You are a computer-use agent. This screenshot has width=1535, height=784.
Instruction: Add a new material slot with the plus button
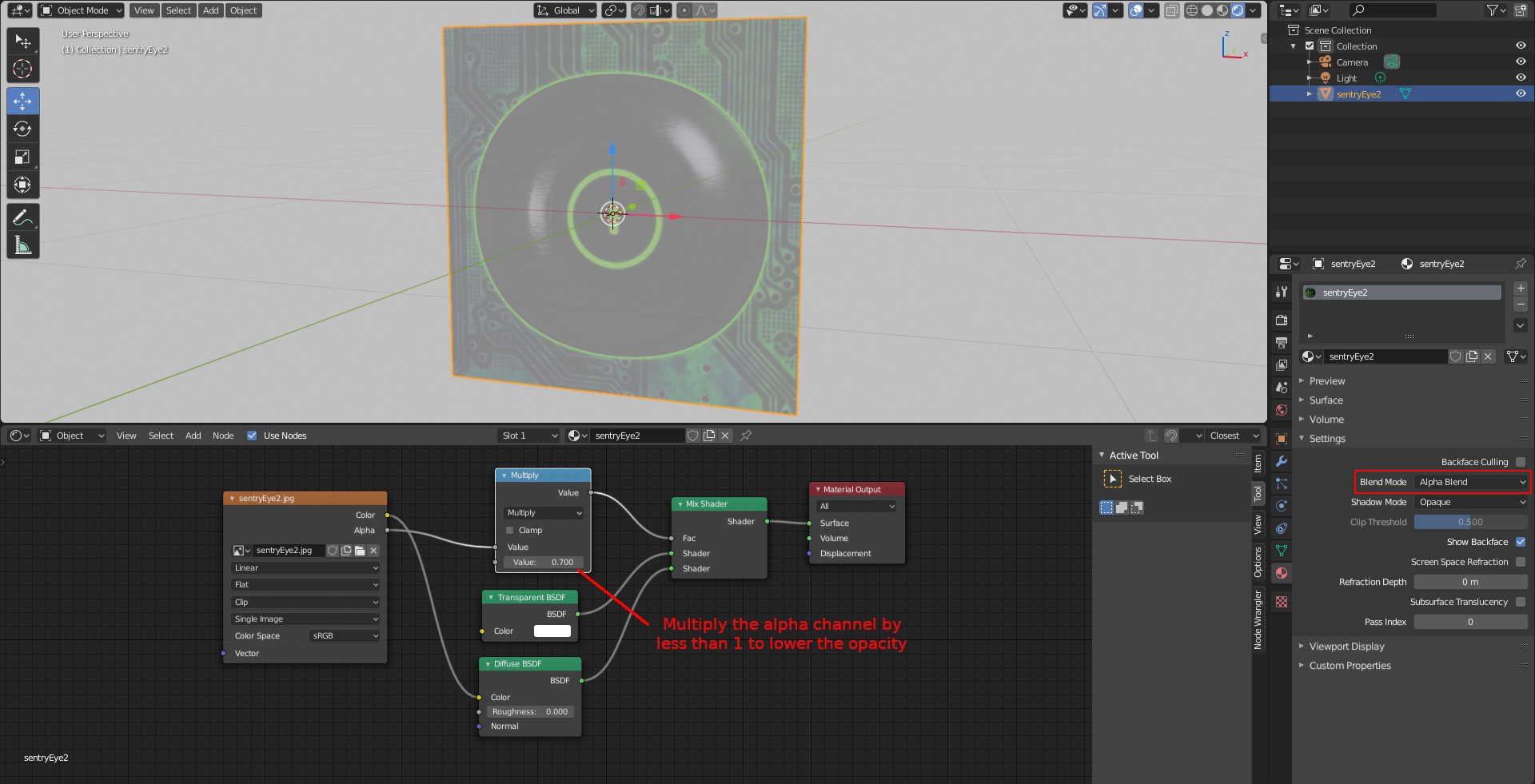[x=1521, y=289]
